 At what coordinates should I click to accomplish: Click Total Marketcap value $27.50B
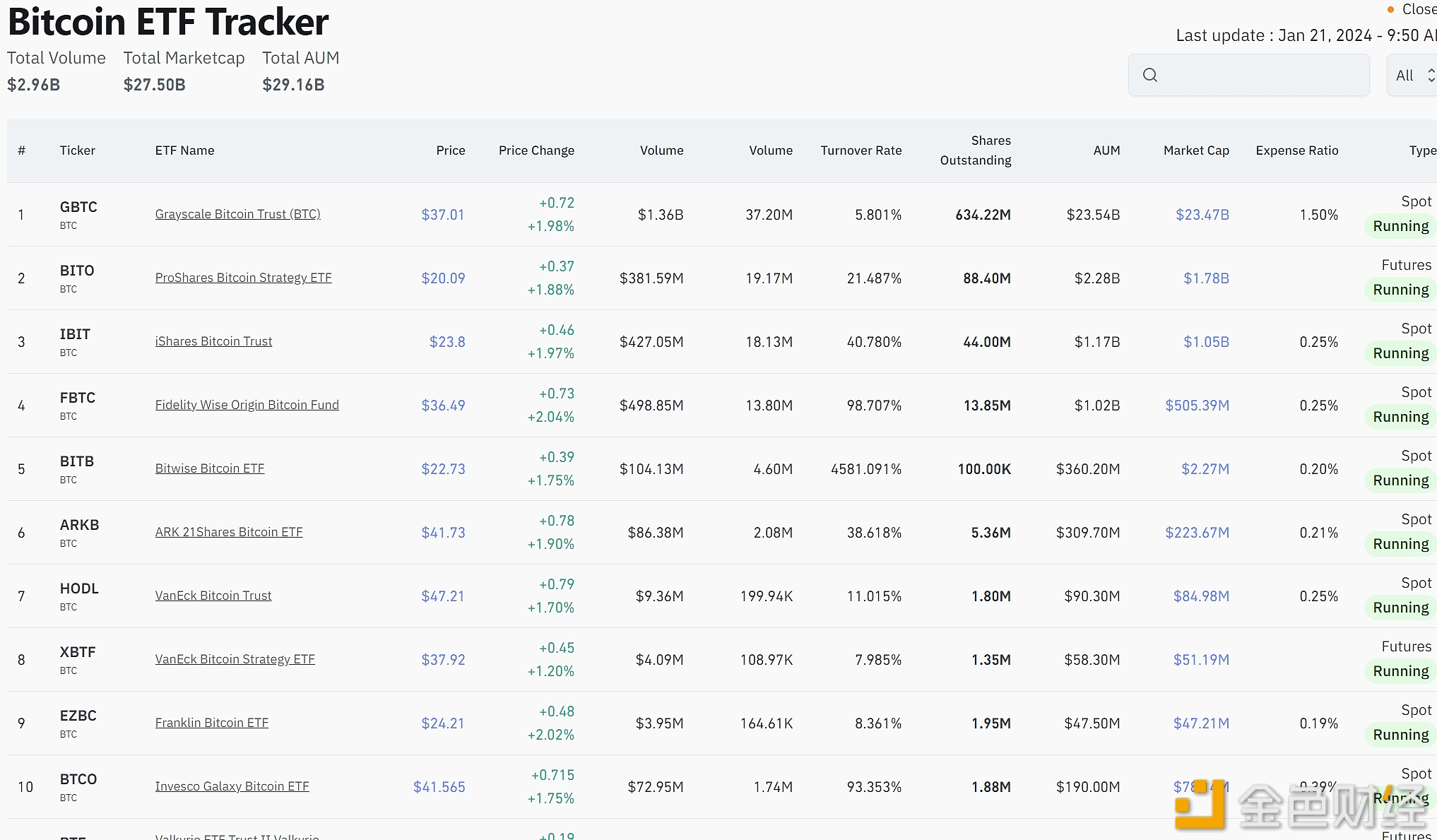pos(155,85)
